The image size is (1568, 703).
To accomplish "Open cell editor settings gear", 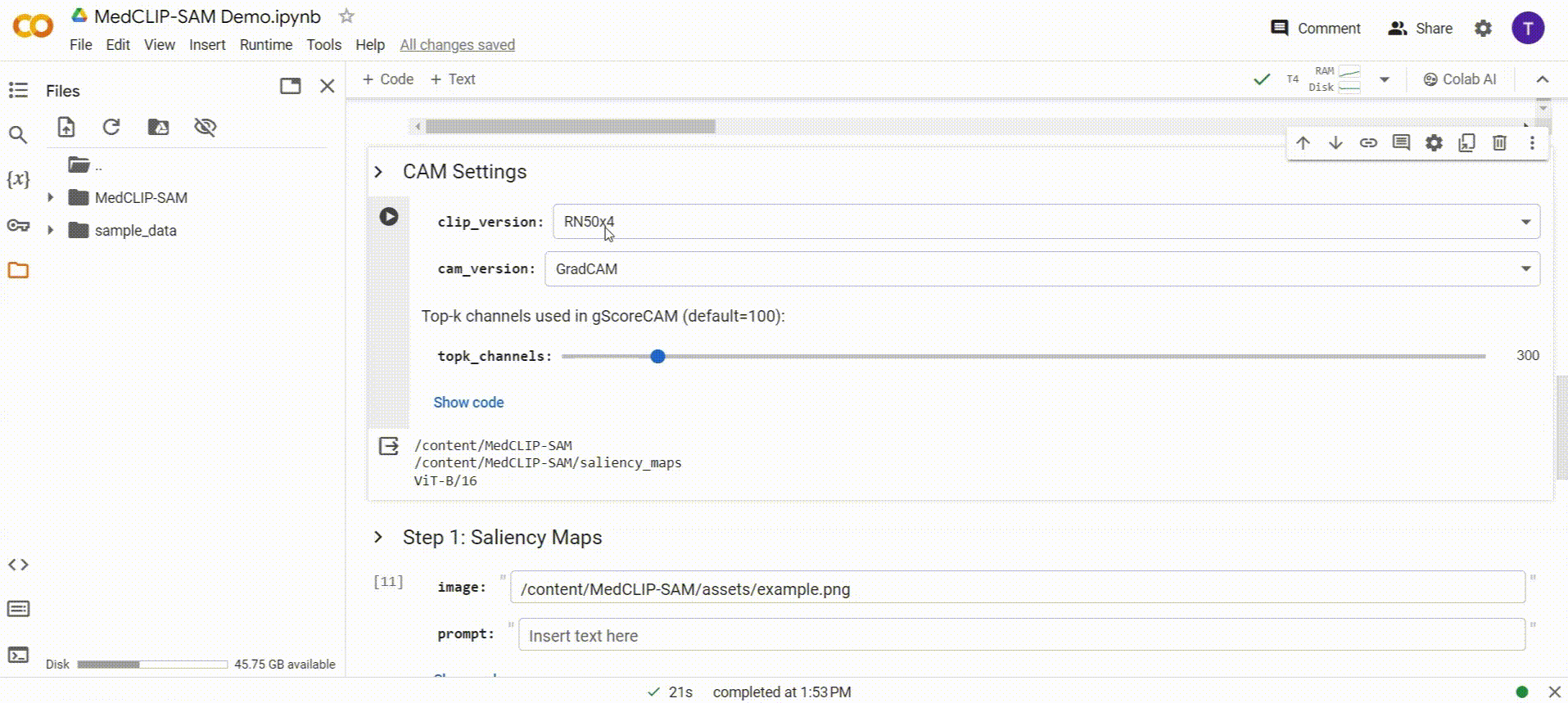I will [1434, 143].
